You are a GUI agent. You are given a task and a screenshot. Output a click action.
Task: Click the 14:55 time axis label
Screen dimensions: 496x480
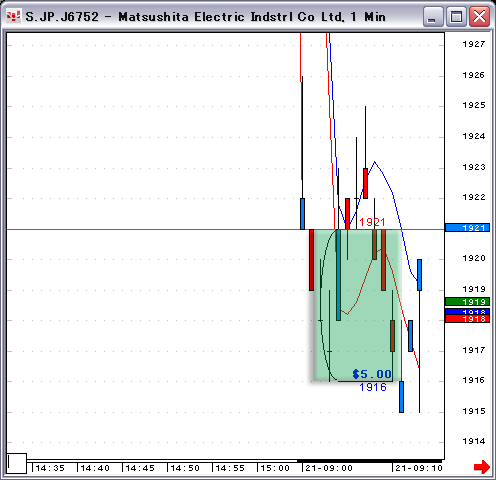tap(230, 468)
